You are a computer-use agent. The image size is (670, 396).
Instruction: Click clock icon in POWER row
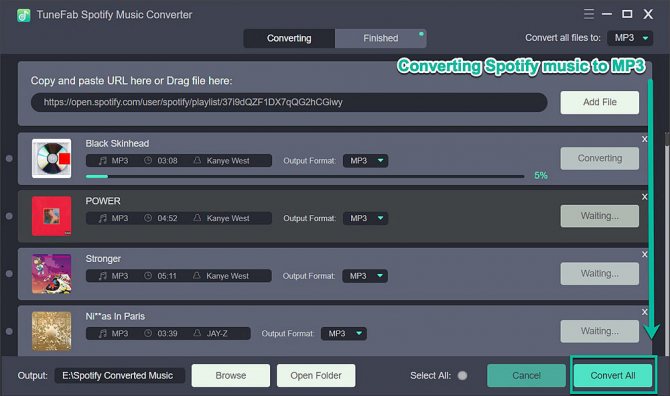point(148,218)
